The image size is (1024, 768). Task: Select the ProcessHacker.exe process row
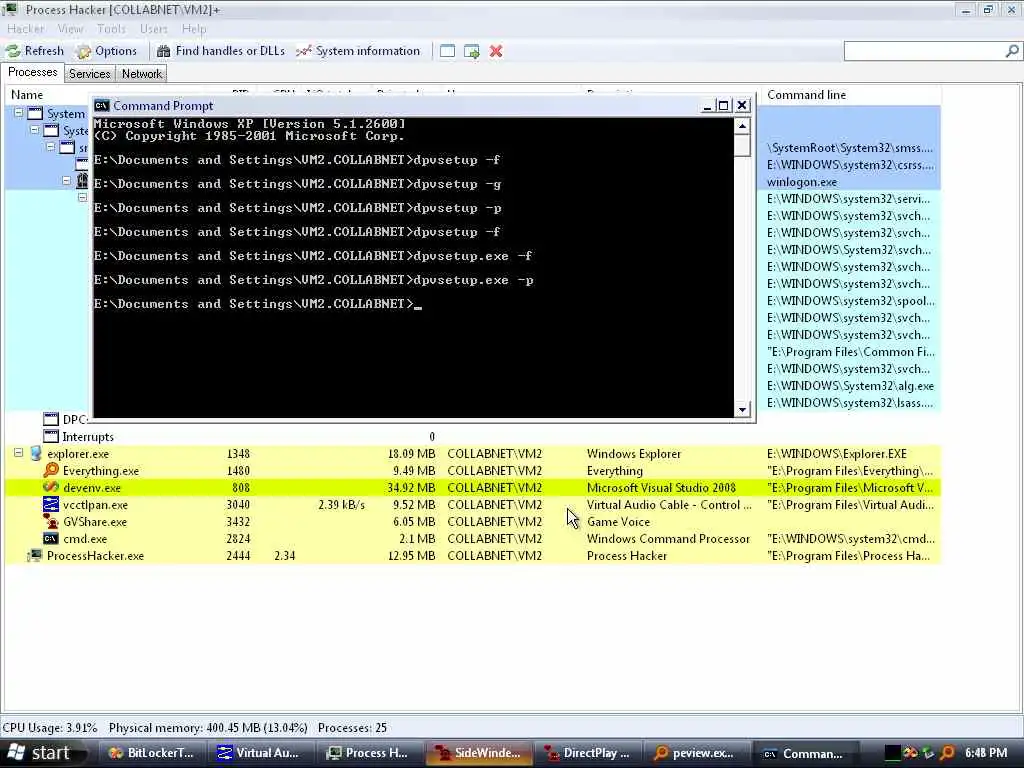coord(473,556)
